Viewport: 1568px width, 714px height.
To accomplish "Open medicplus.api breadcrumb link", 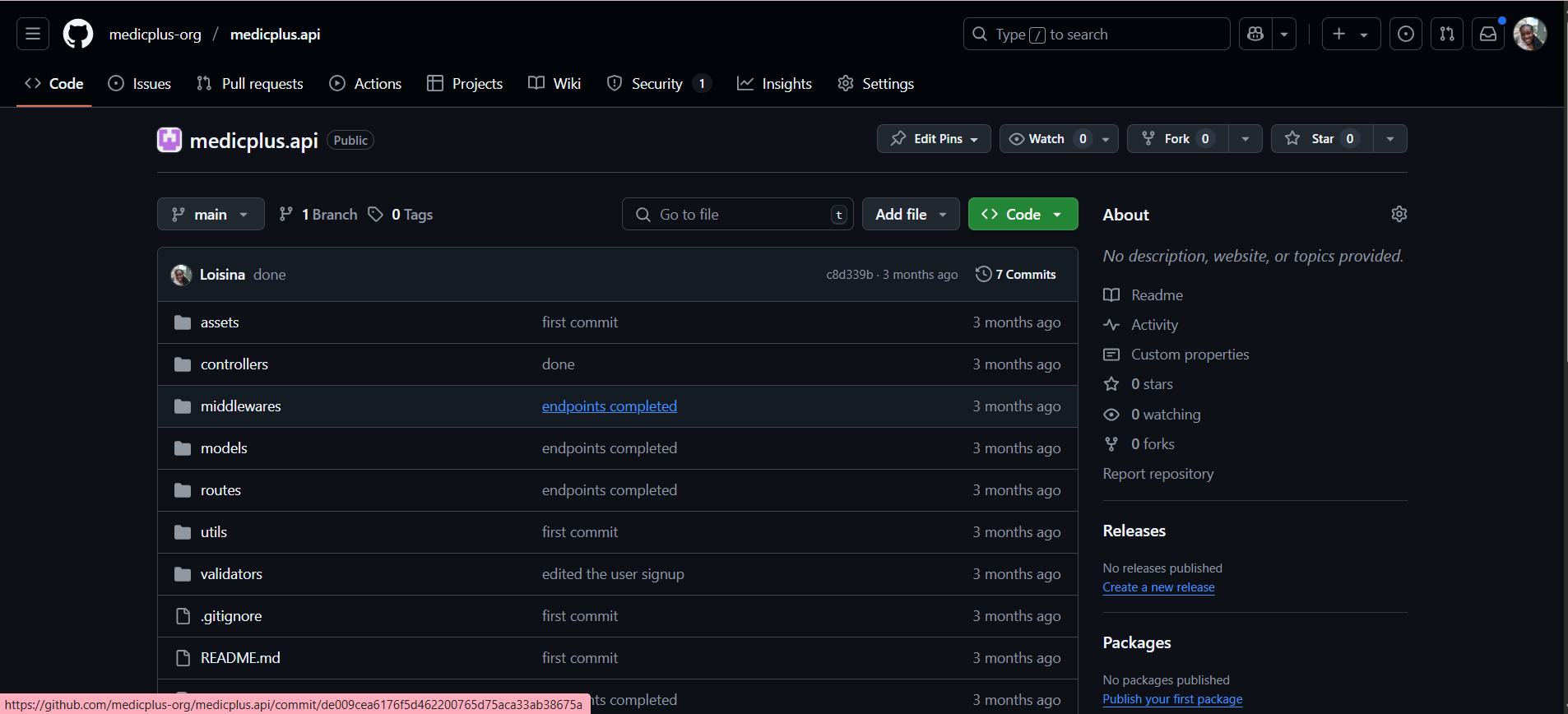I will [x=276, y=35].
